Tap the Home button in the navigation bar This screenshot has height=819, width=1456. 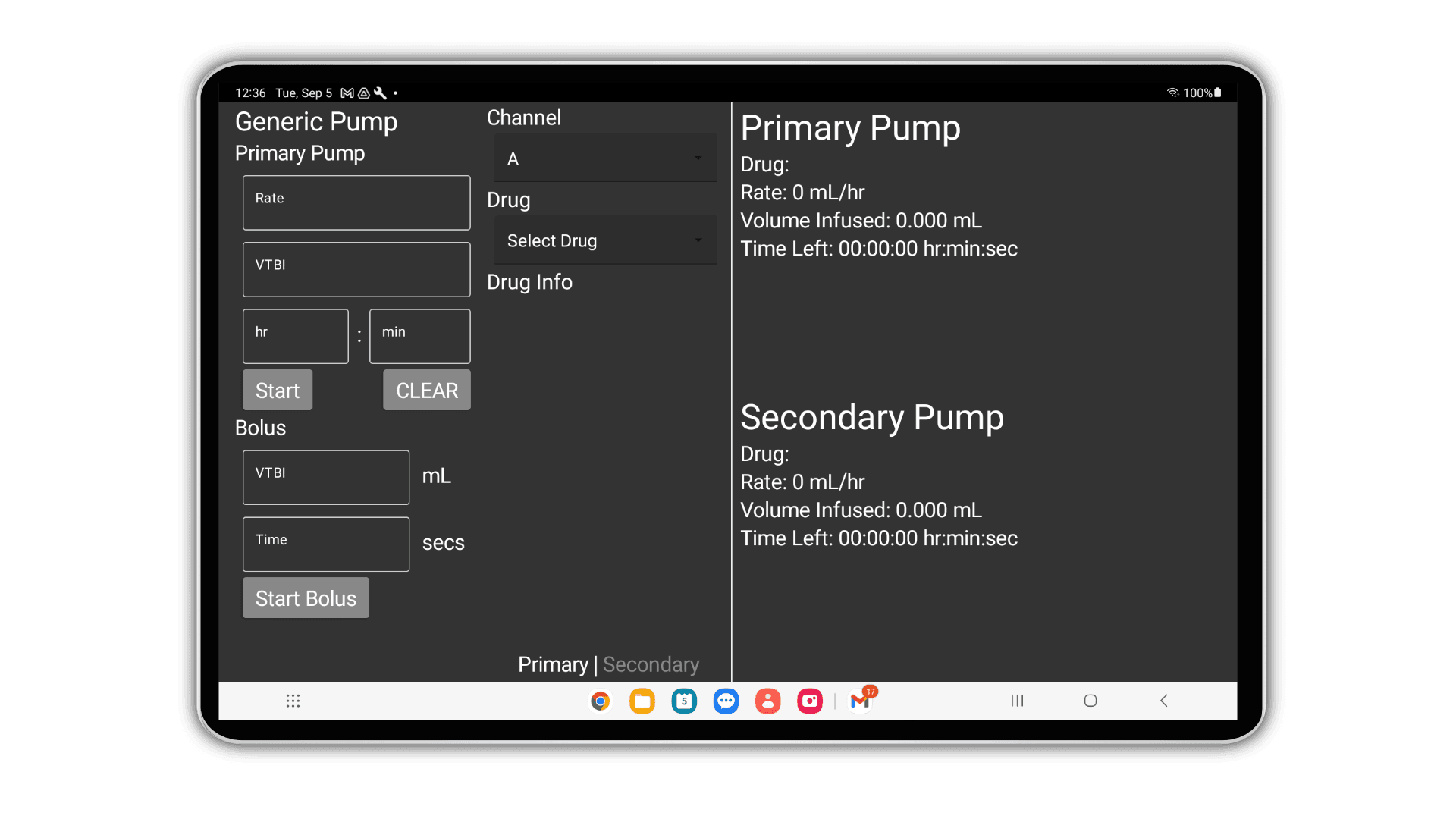1090,701
